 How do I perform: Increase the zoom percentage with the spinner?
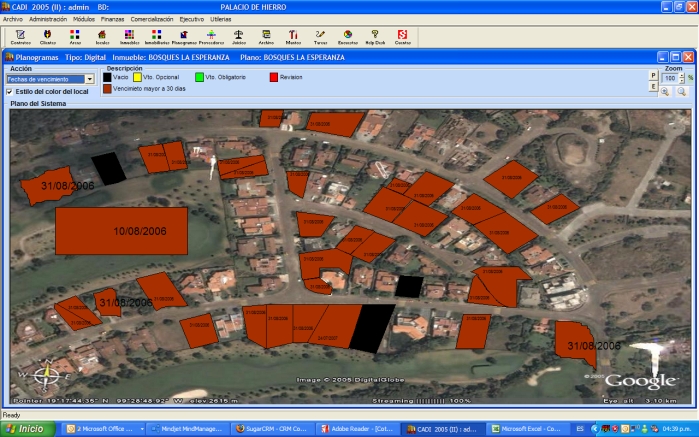[681, 75]
